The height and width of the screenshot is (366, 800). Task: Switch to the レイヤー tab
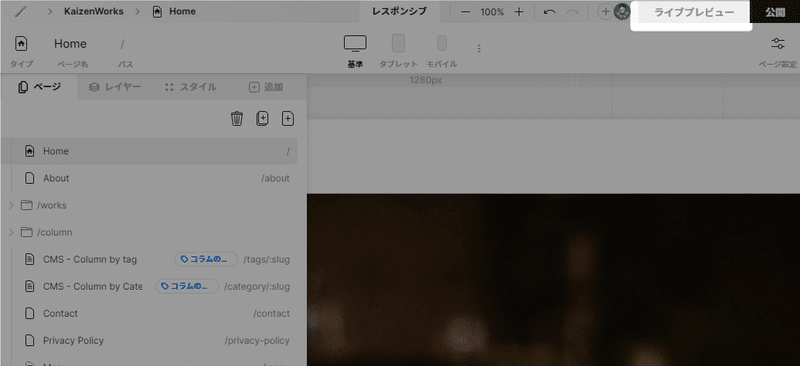(115, 87)
